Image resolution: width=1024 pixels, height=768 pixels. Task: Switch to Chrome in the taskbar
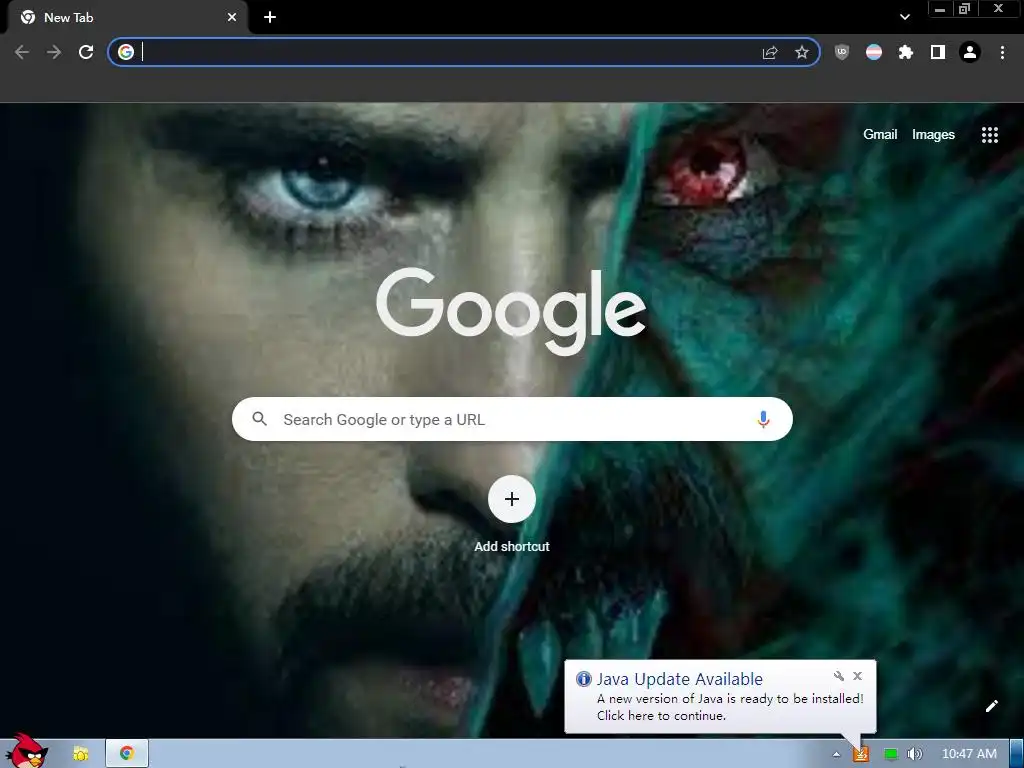click(127, 754)
